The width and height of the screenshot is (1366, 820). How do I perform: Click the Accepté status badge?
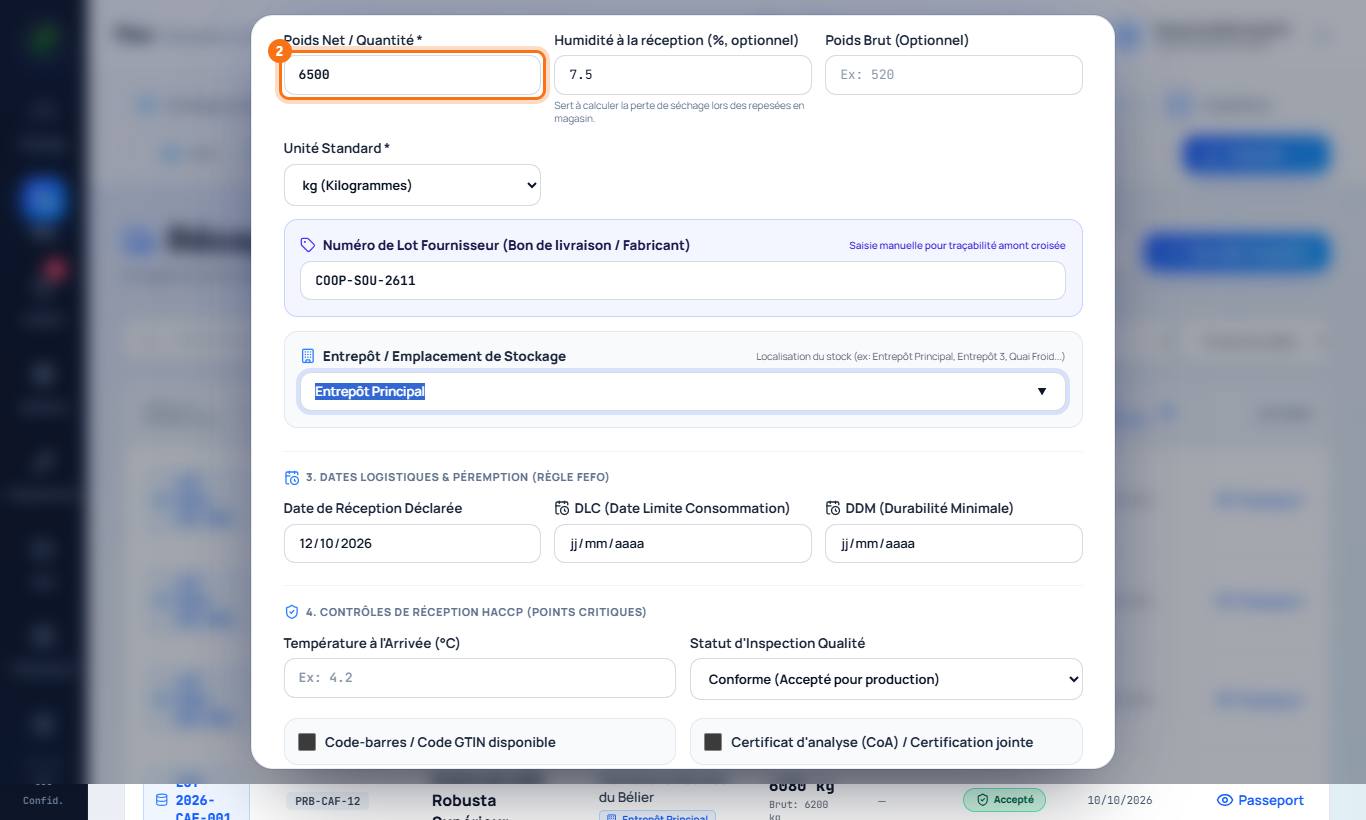point(1004,800)
